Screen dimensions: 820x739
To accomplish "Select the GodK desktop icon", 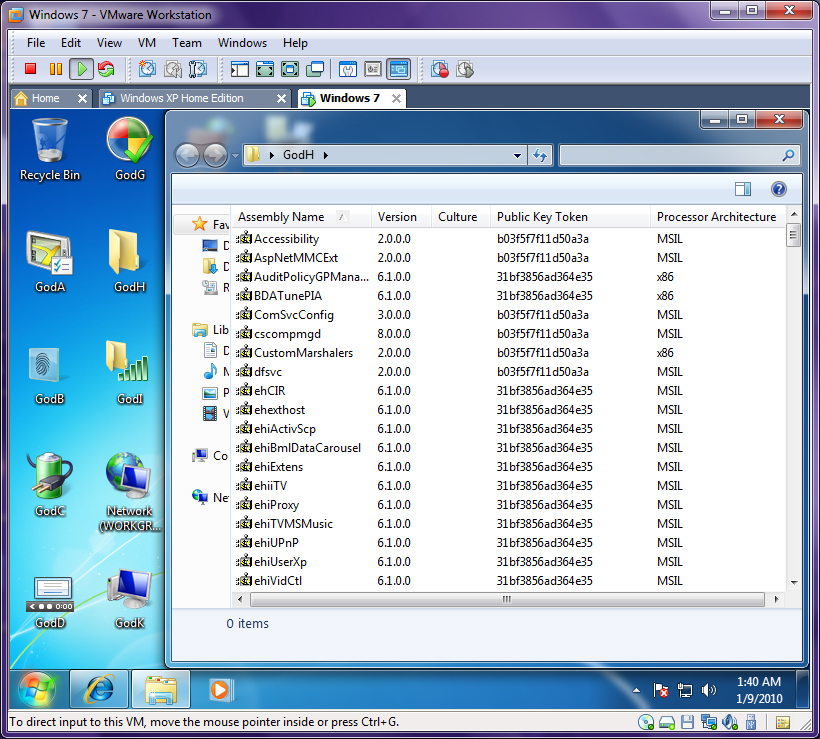I will (x=130, y=598).
